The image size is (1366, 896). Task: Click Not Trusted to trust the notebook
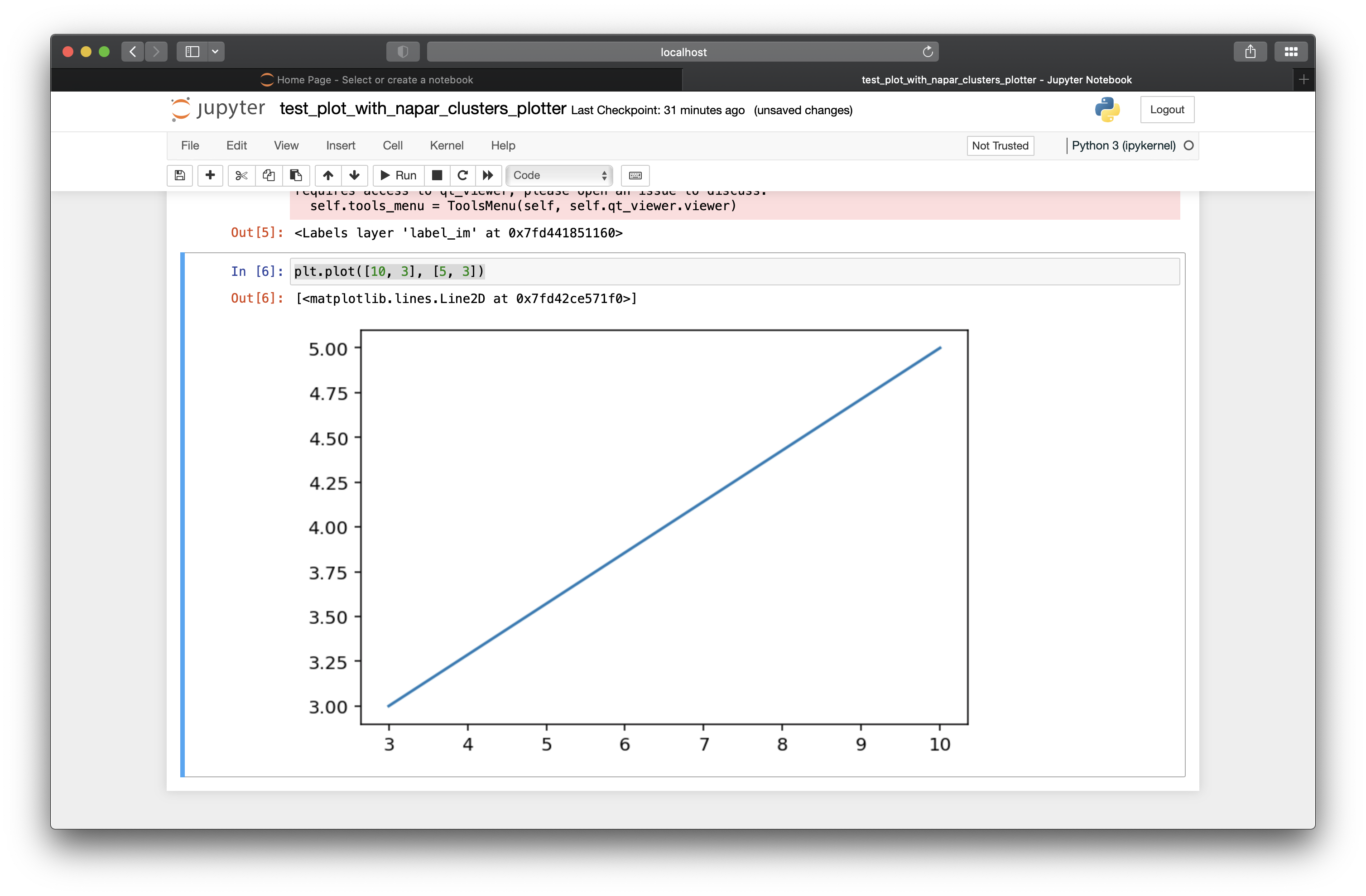pyautogui.click(x=1000, y=146)
